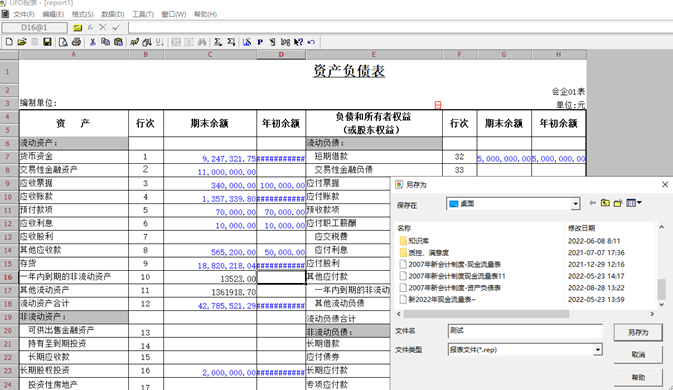Screen dimensions: 673x390
Task: Select file 新2022年现金流量表~
Action: [x=438, y=299]
